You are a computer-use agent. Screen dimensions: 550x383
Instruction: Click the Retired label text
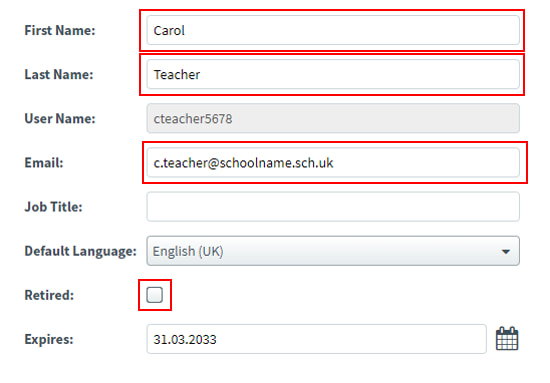point(49,295)
